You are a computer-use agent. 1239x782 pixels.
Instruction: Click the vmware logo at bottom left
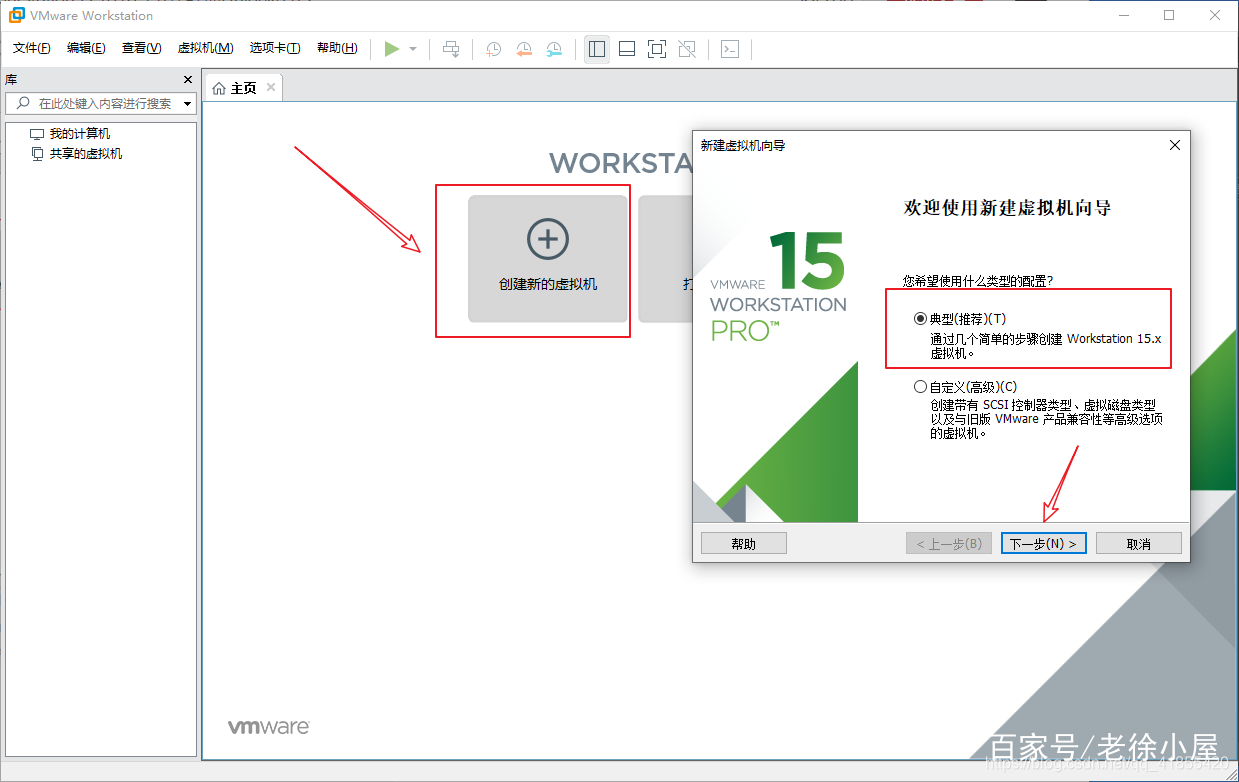pos(268,727)
